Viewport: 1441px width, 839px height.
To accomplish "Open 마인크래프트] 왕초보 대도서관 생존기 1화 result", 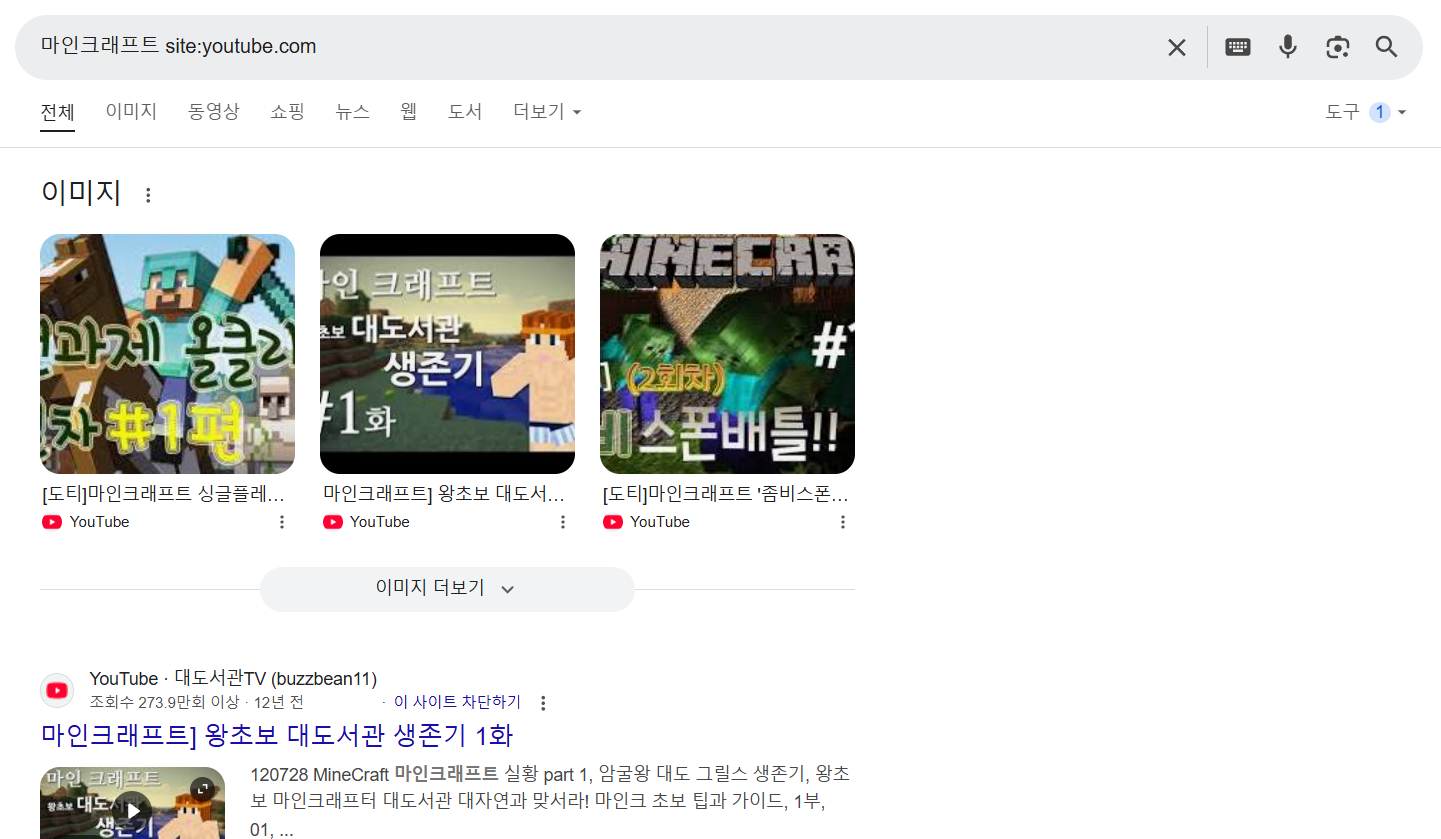I will click(x=277, y=736).
